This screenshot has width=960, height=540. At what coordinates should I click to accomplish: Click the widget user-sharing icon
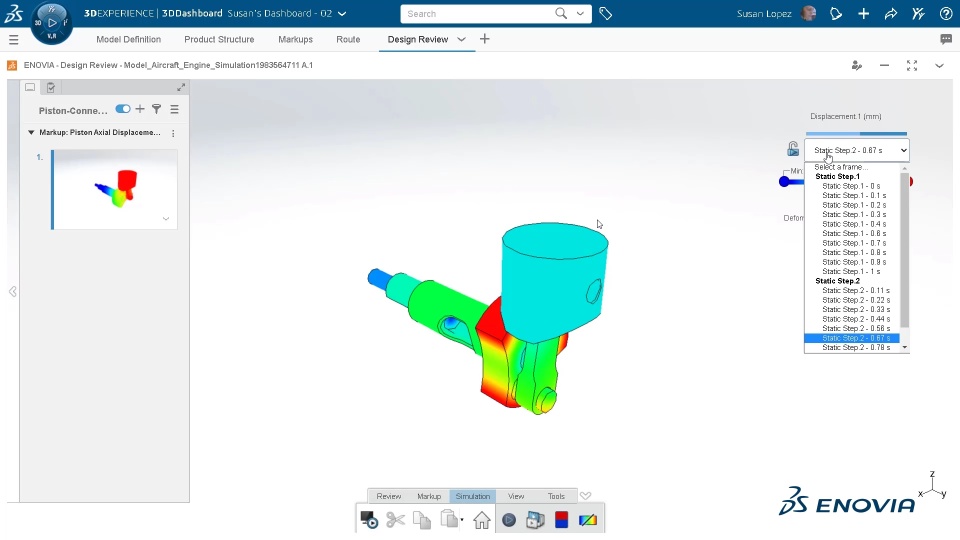pyautogui.click(x=857, y=66)
